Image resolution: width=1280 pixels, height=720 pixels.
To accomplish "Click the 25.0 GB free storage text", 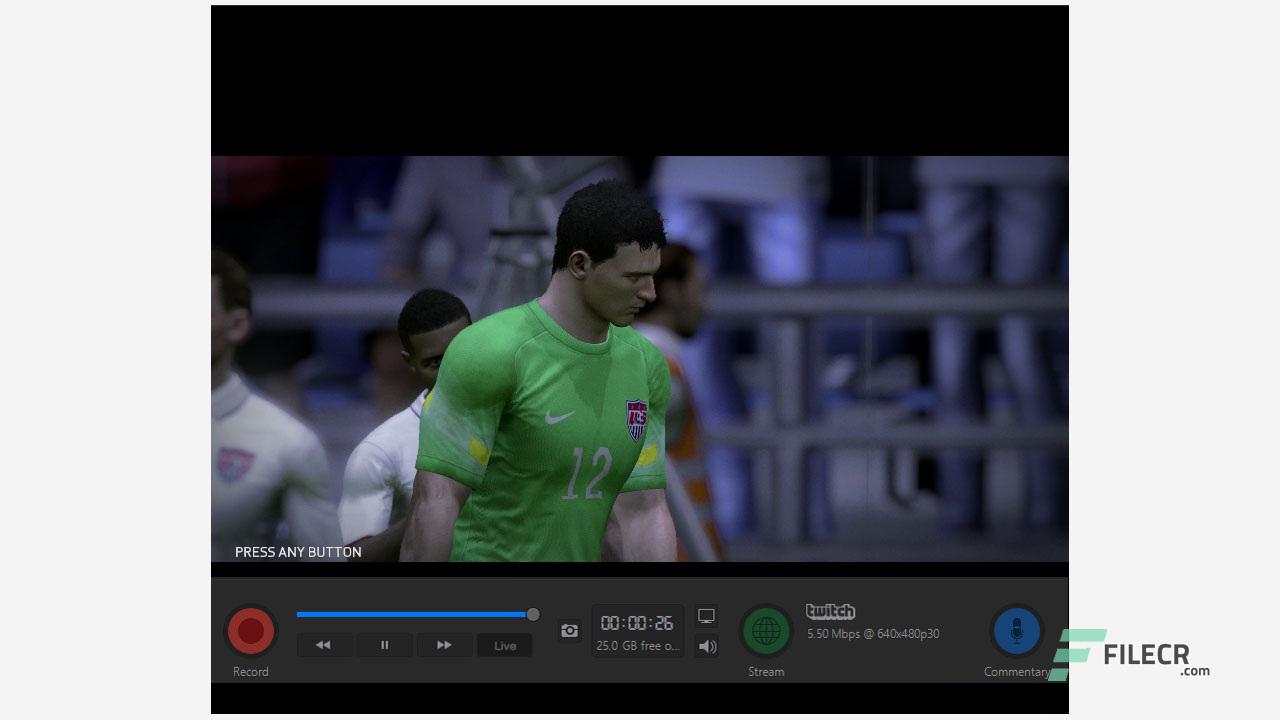I will (638, 646).
